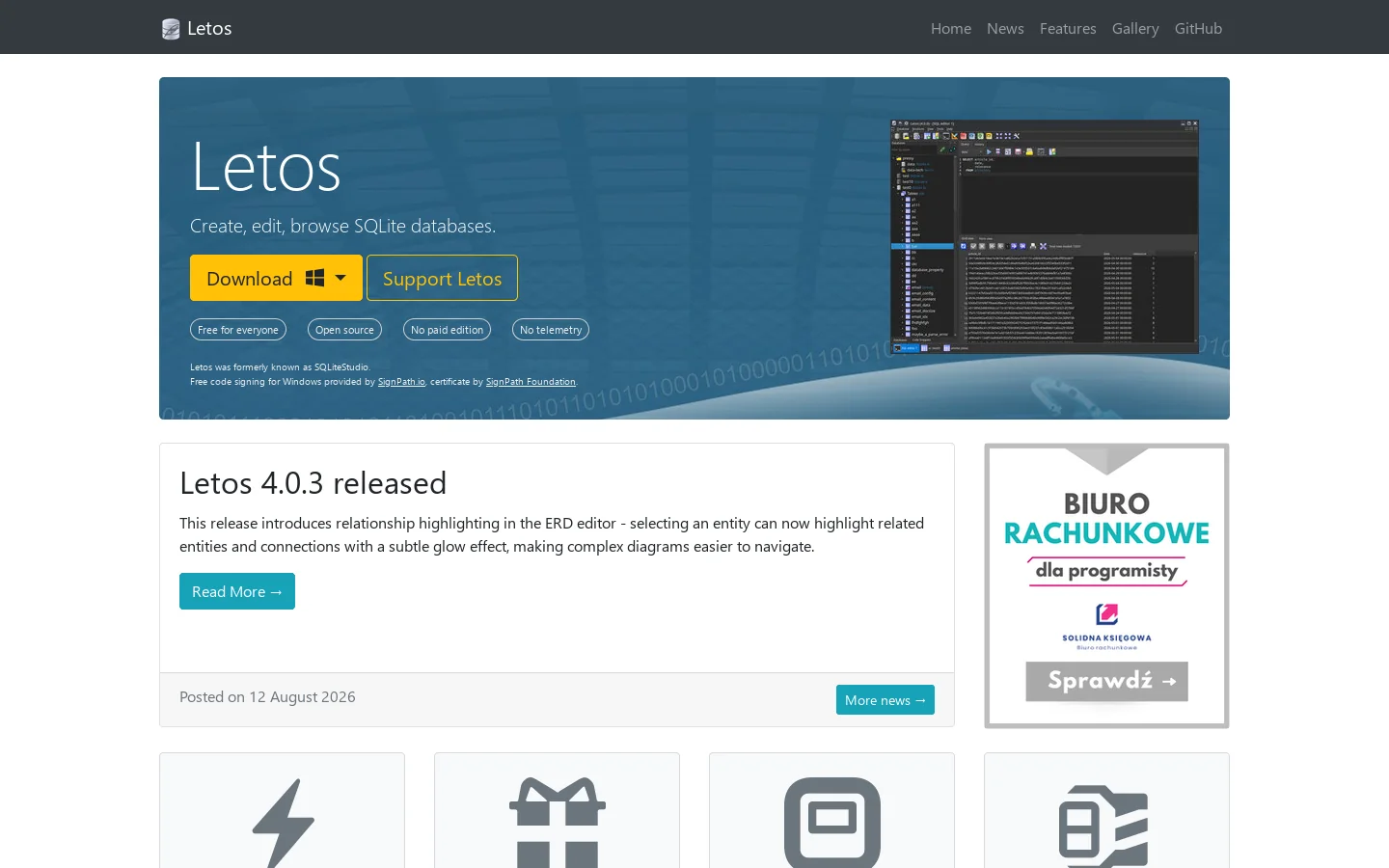Click the yellow Download button
This screenshot has height=868, width=1389.
click(x=276, y=278)
